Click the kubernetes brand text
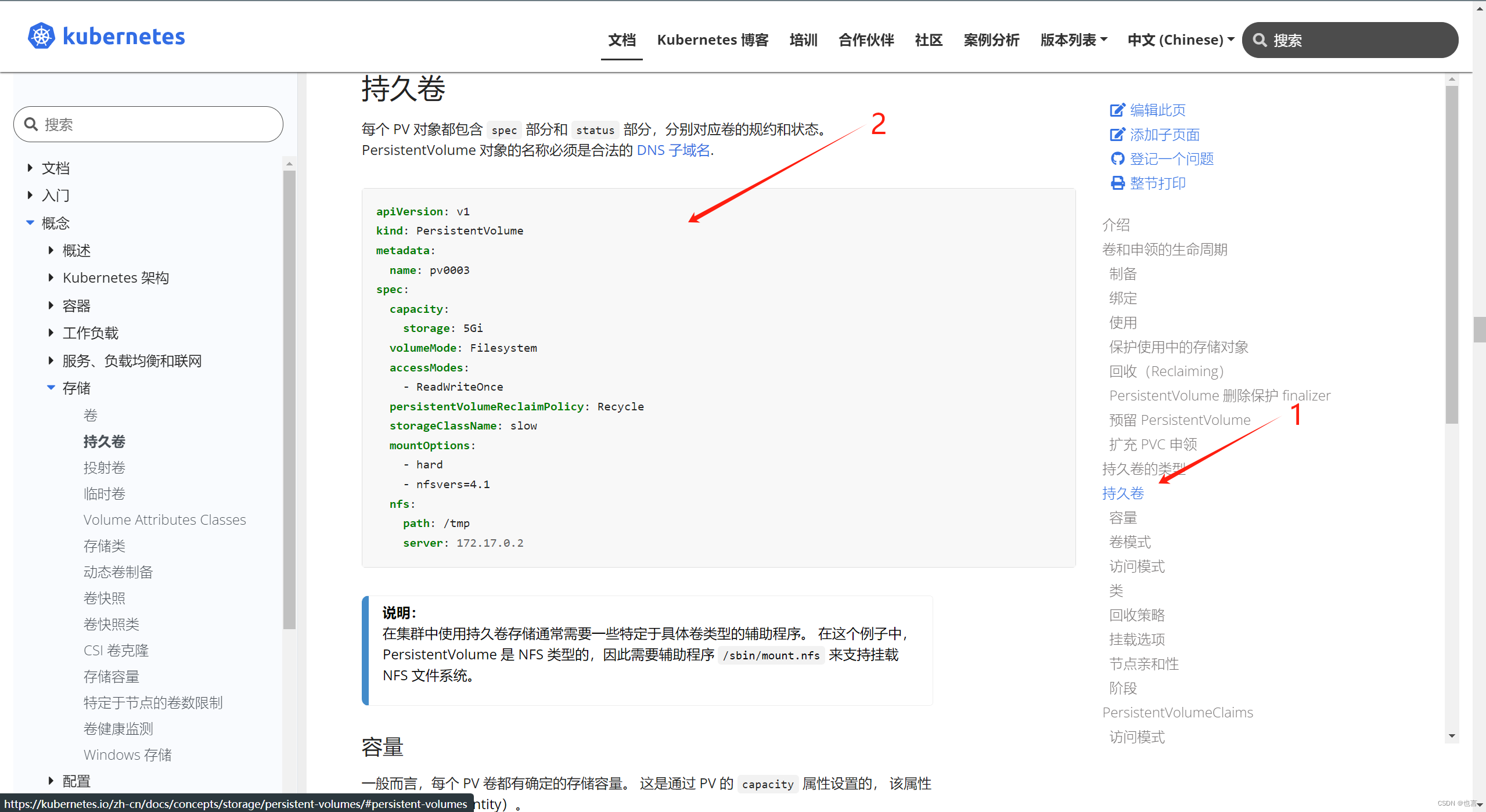Viewport: 1486px width, 812px height. coord(123,37)
